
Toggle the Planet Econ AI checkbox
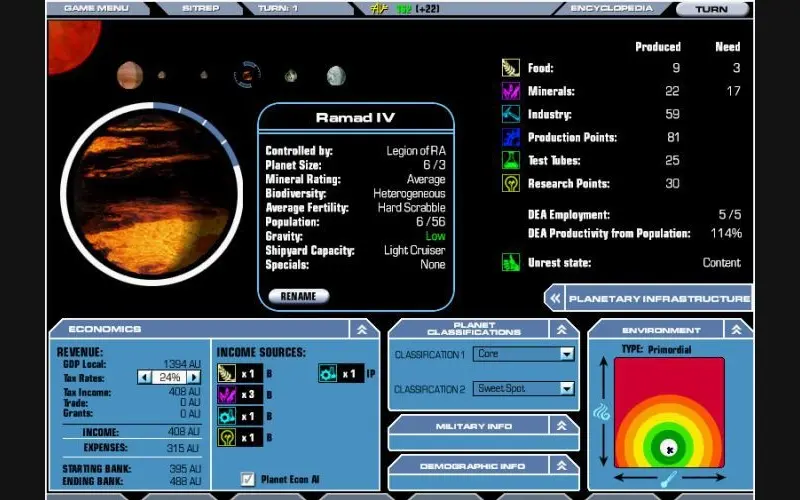tap(248, 479)
